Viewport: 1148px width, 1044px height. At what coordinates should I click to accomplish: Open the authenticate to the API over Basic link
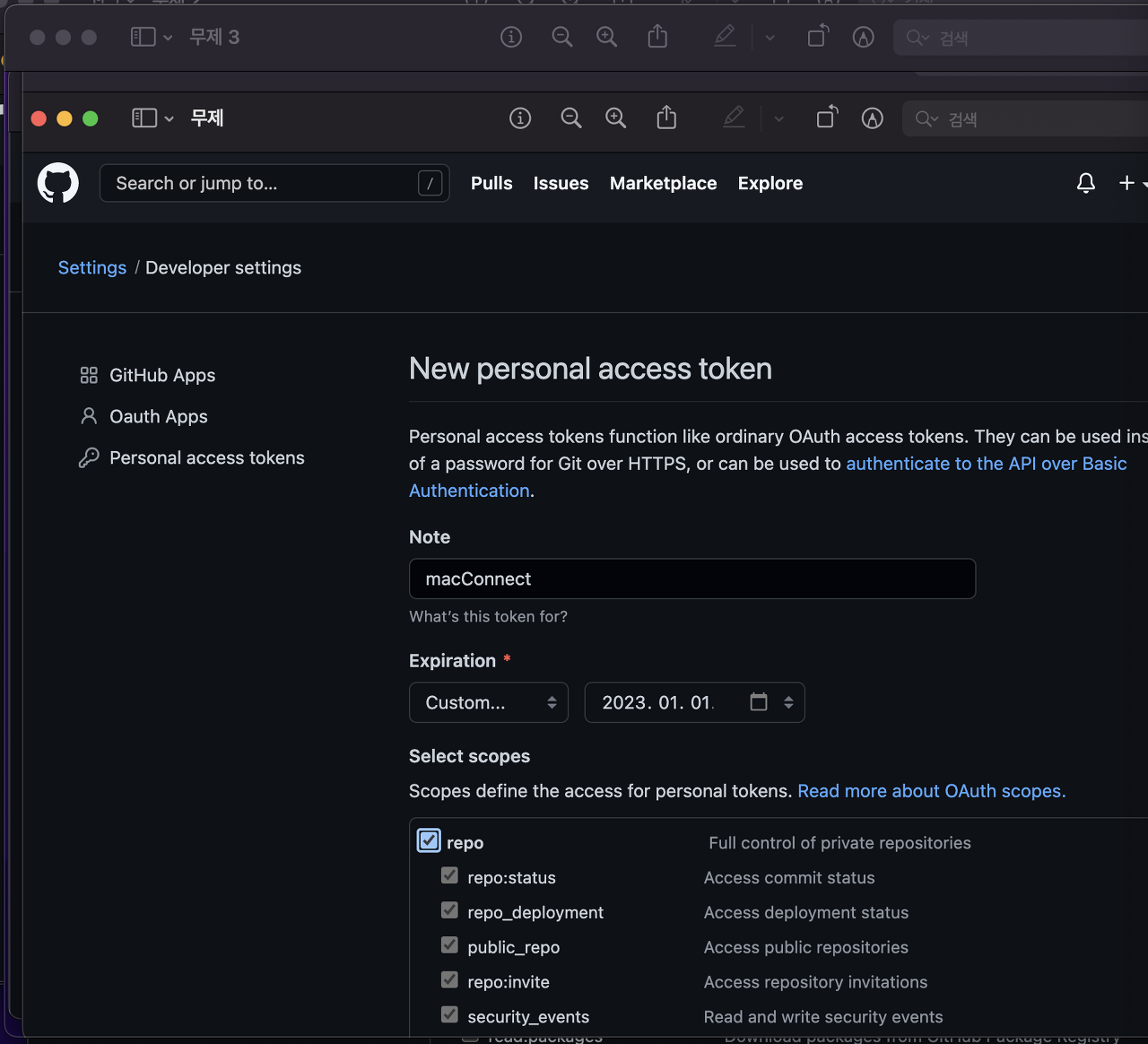(987, 464)
